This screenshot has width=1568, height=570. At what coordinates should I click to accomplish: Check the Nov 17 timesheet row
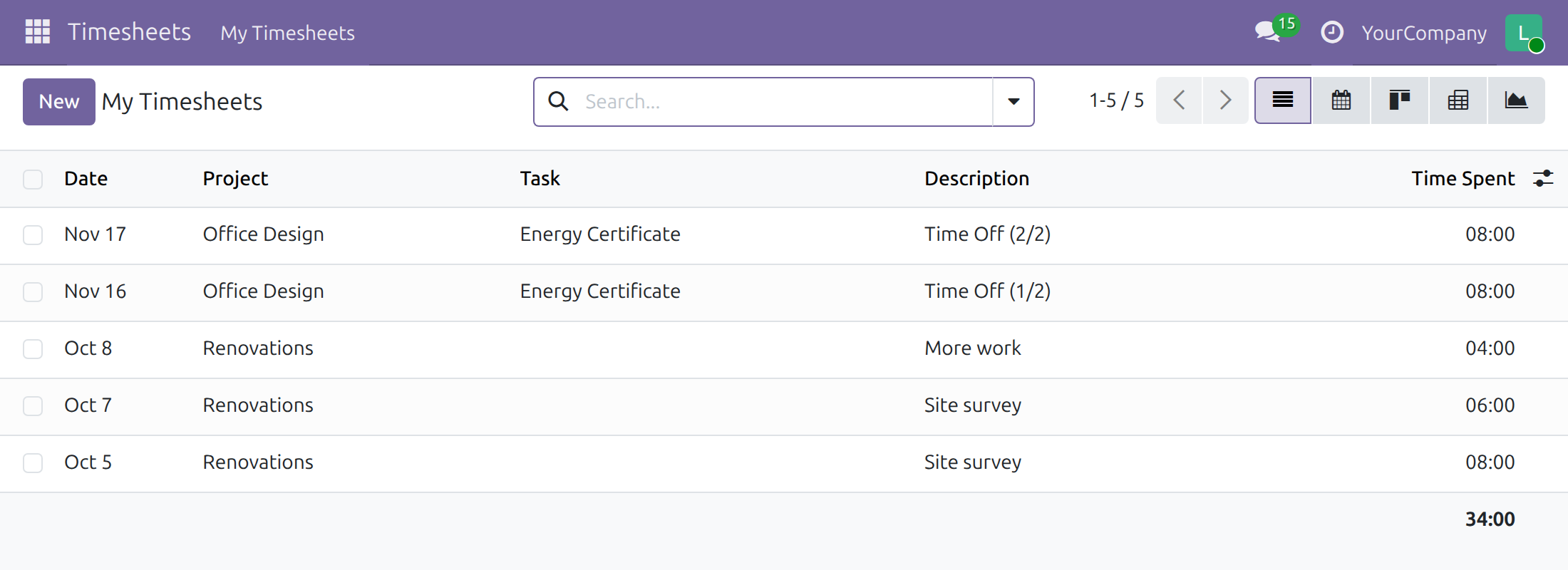point(33,235)
